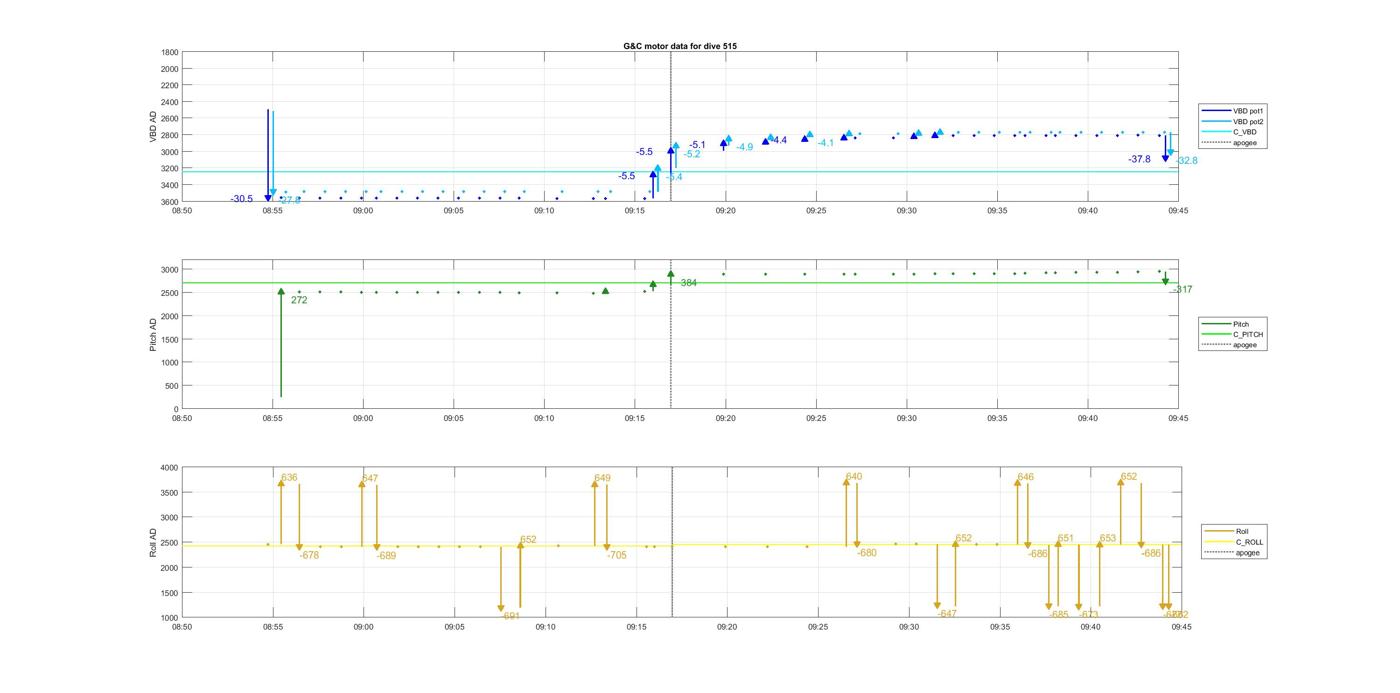Click the '-32.8' VBD data label

click(1187, 161)
